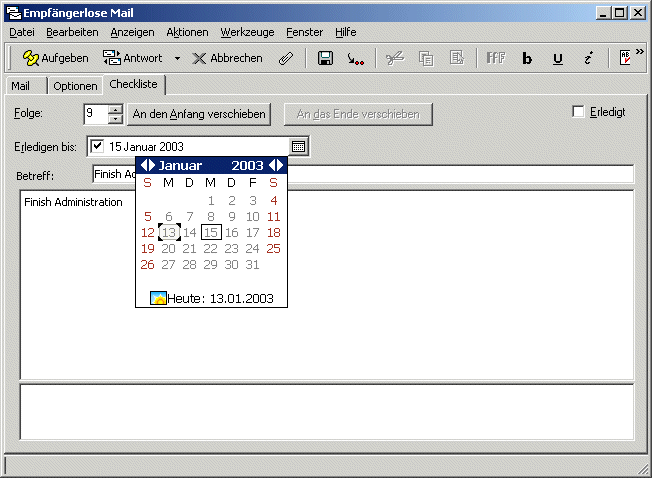Click An den Anfang verschieben button
The height and width of the screenshot is (478, 652).
point(199,114)
